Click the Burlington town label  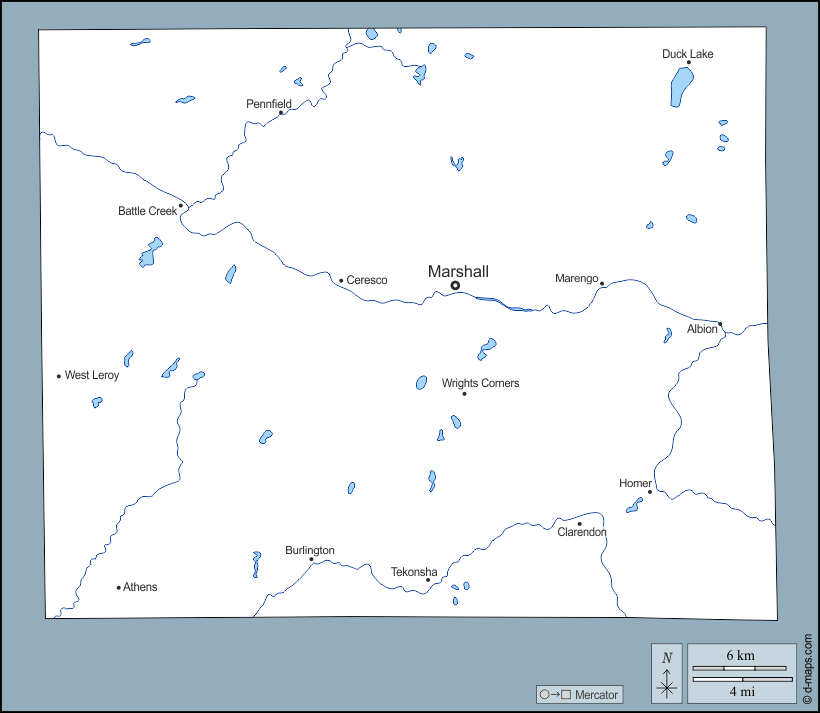pyautogui.click(x=310, y=551)
